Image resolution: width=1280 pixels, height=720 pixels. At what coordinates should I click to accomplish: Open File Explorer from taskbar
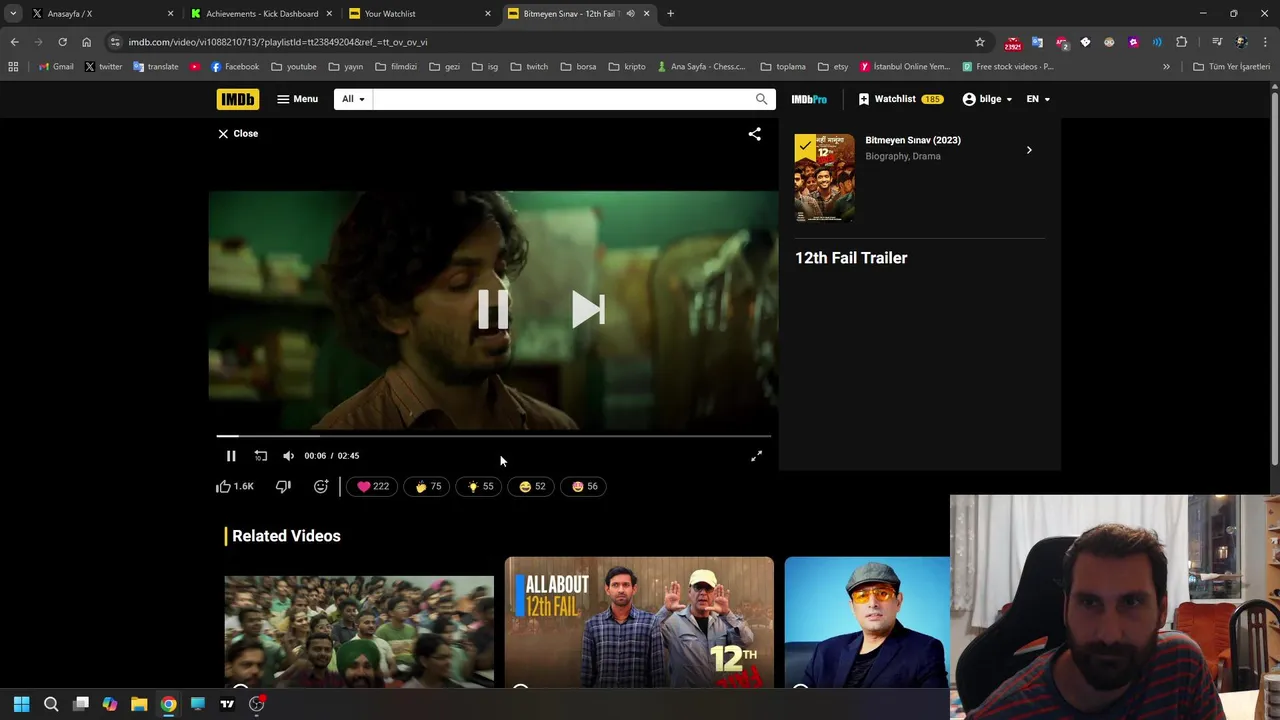[x=139, y=704]
